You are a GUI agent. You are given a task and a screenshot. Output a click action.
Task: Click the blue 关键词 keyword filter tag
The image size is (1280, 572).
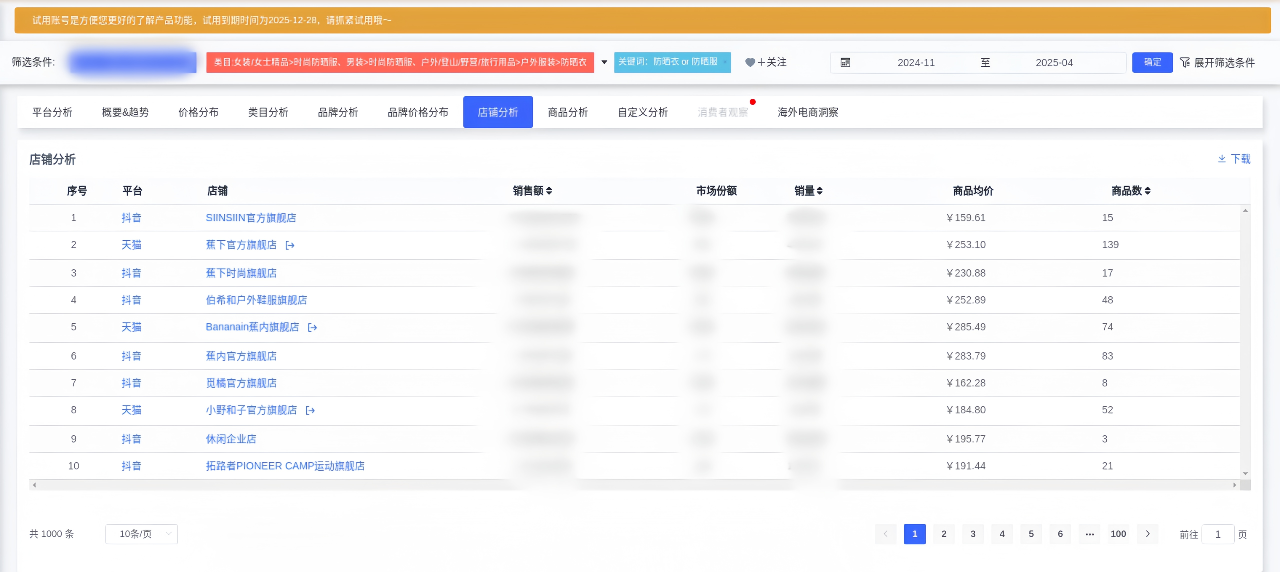tap(672, 62)
